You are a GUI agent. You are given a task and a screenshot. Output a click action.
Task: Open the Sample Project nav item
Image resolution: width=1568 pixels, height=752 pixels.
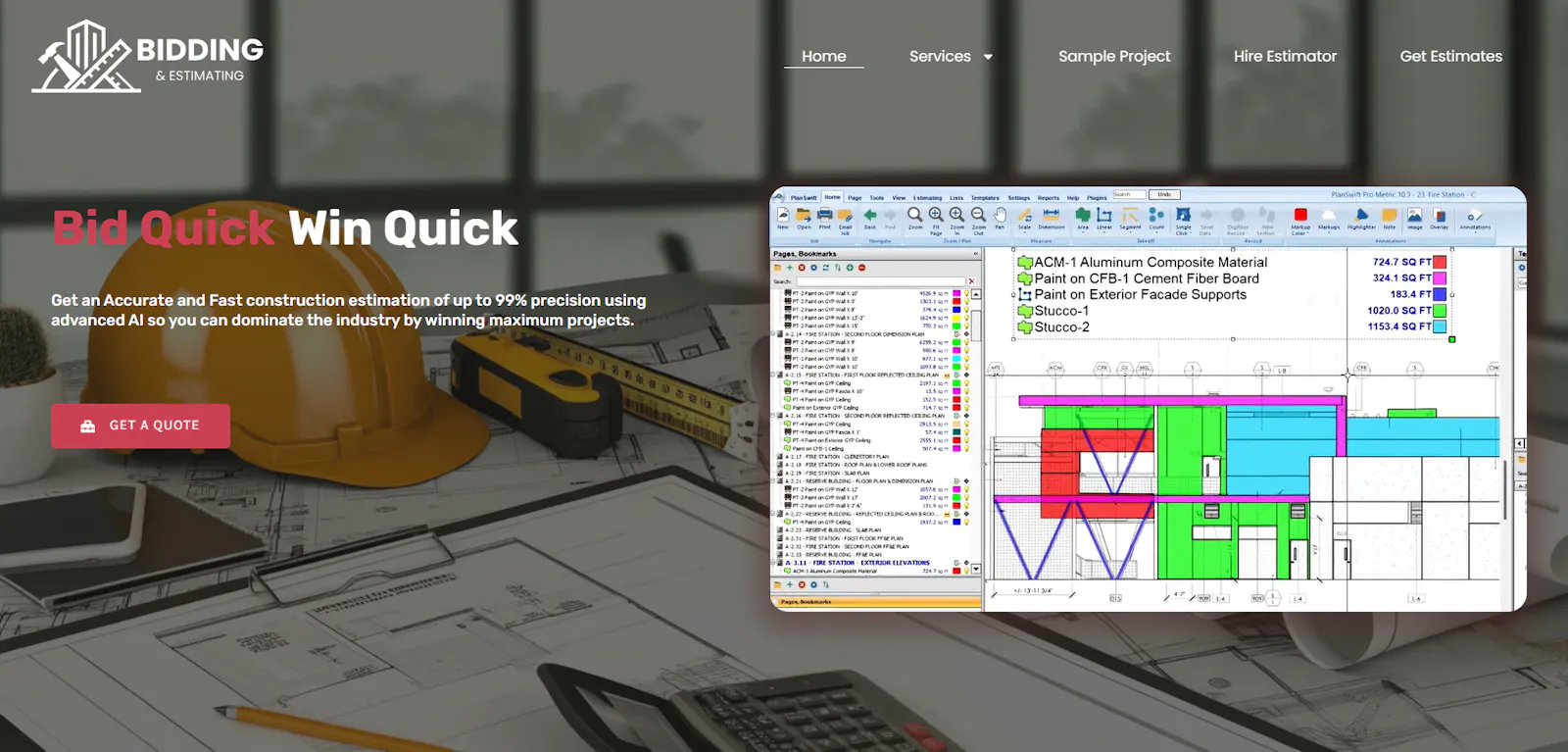[x=1114, y=56]
